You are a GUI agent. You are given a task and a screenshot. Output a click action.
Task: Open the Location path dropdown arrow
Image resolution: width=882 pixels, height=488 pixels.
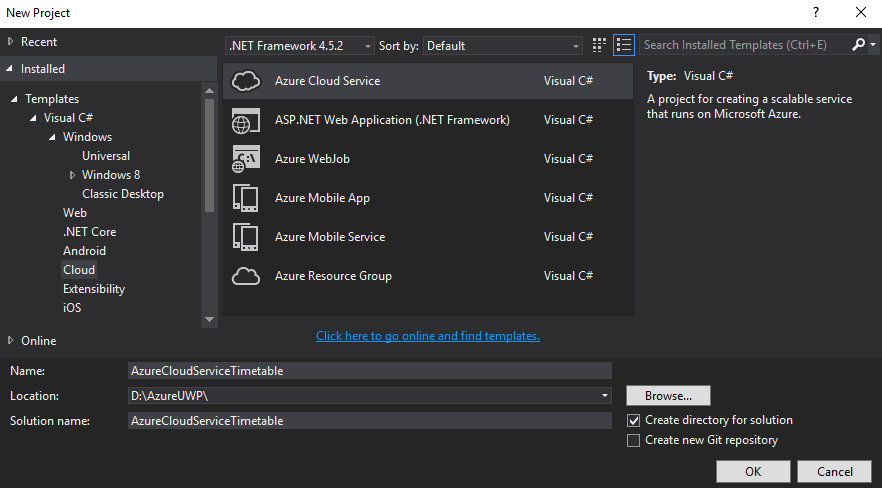coord(605,396)
